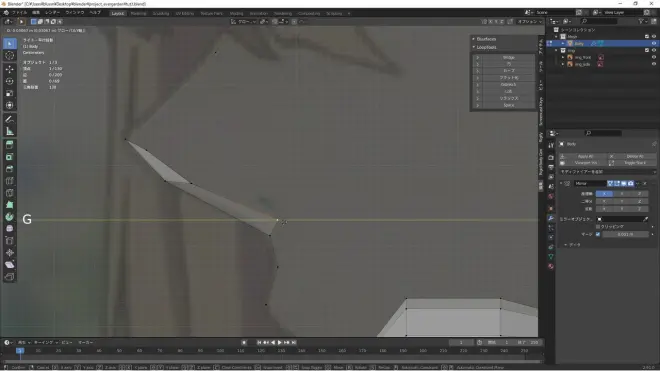Collapse the img collection in outliner

[556, 50]
